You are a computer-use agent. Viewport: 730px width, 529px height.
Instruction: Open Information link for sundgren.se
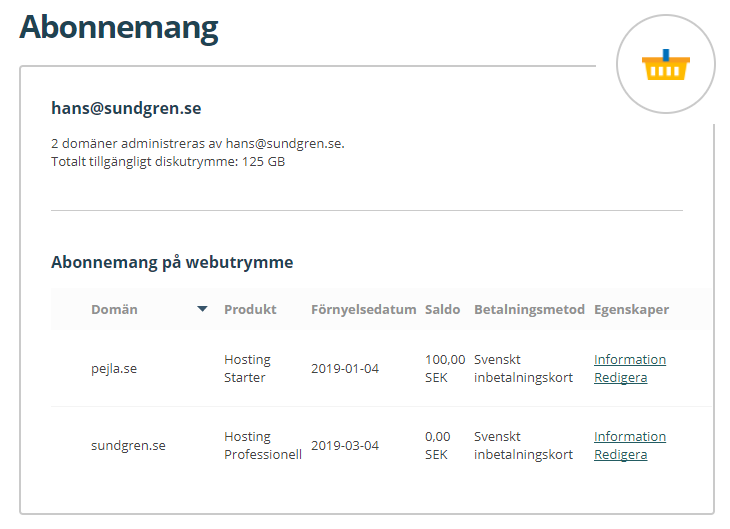(x=630, y=436)
